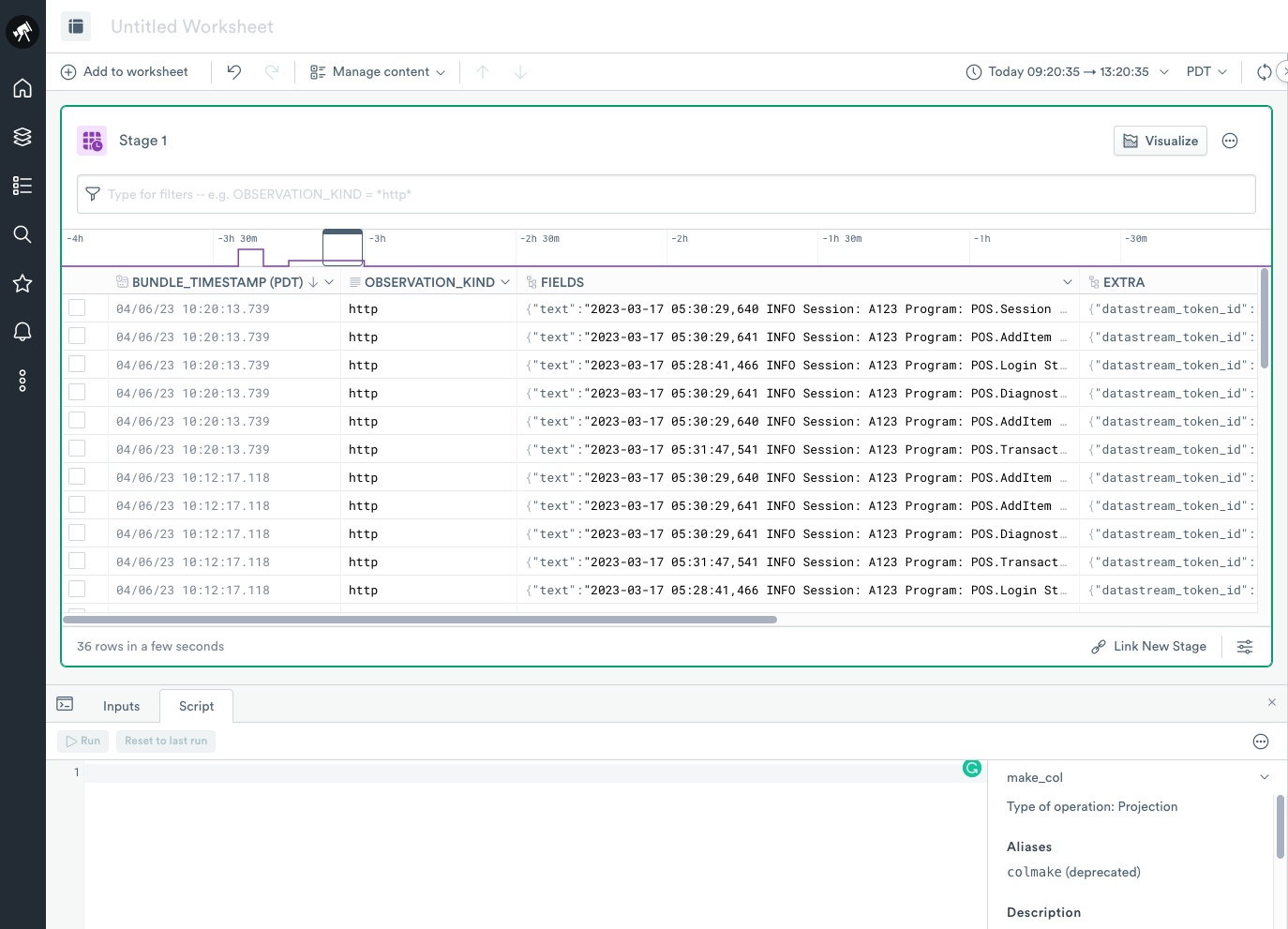
Task: Click the Visualize button
Action: pyautogui.click(x=1160, y=141)
